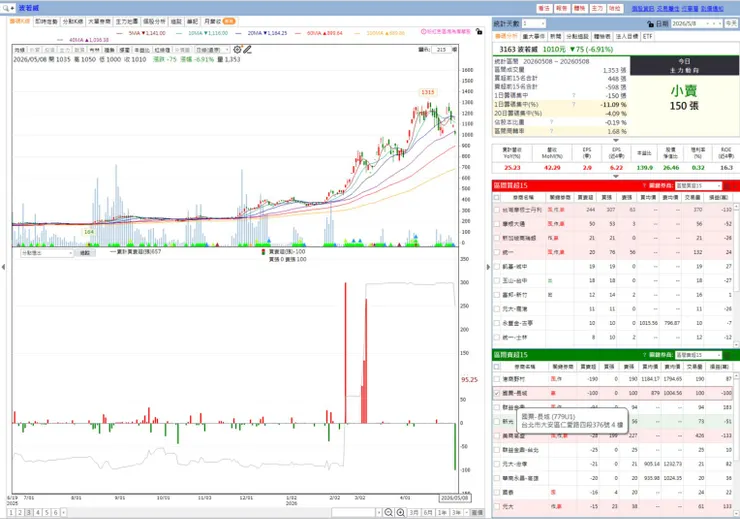Check the 台灣摩根士丹利 broker checkbox
The image size is (740, 519).
tap(496, 209)
